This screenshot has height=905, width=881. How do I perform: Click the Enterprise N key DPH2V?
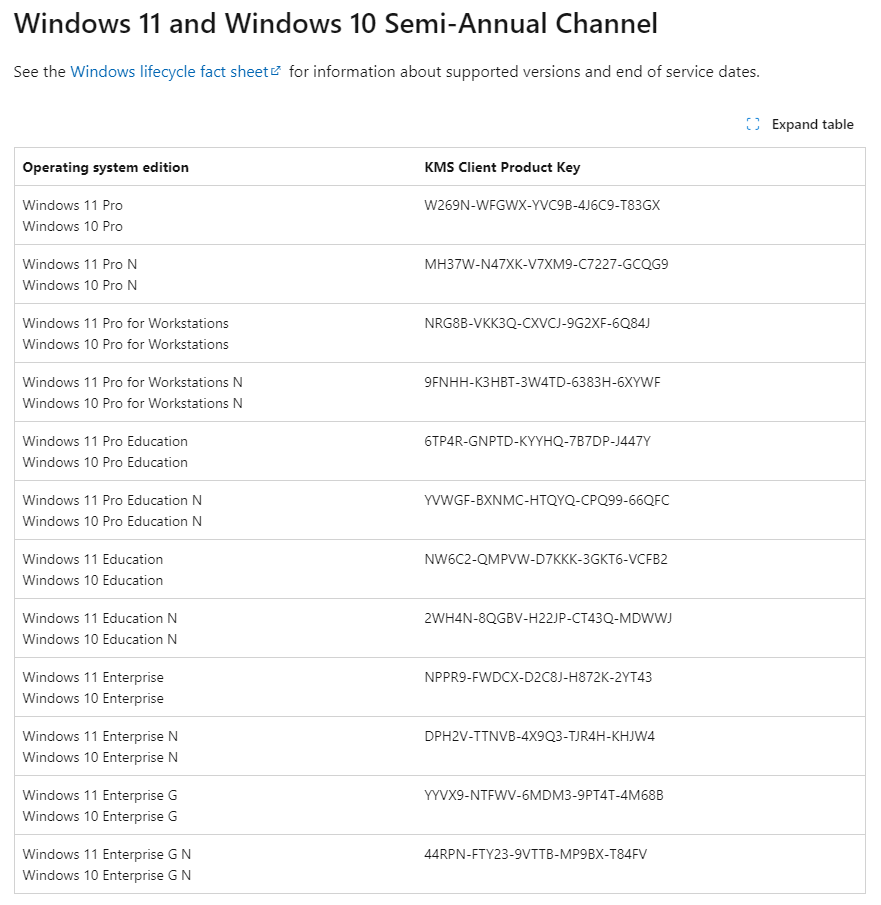pos(539,736)
